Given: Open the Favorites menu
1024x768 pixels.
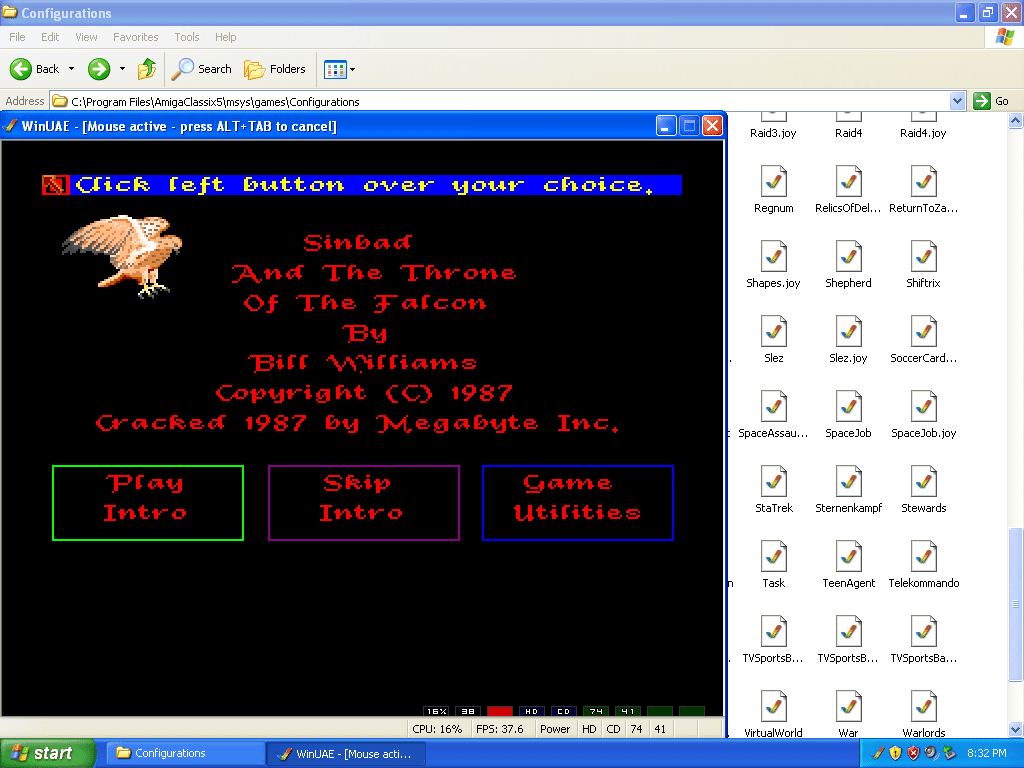Looking at the screenshot, I should (135, 37).
